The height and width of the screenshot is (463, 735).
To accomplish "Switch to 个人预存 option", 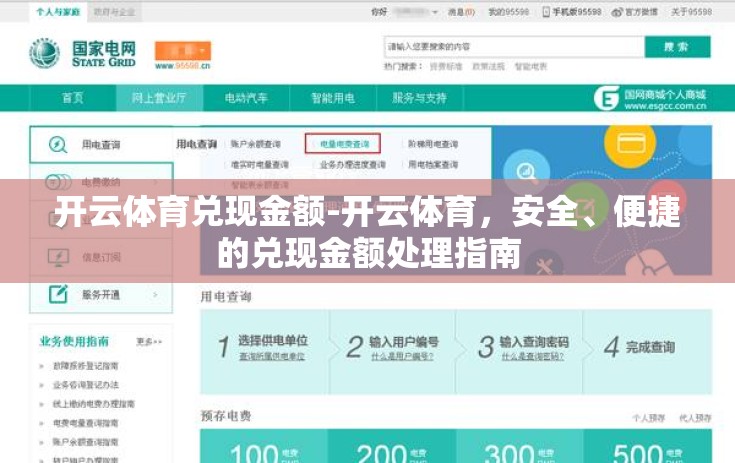I will (648, 418).
